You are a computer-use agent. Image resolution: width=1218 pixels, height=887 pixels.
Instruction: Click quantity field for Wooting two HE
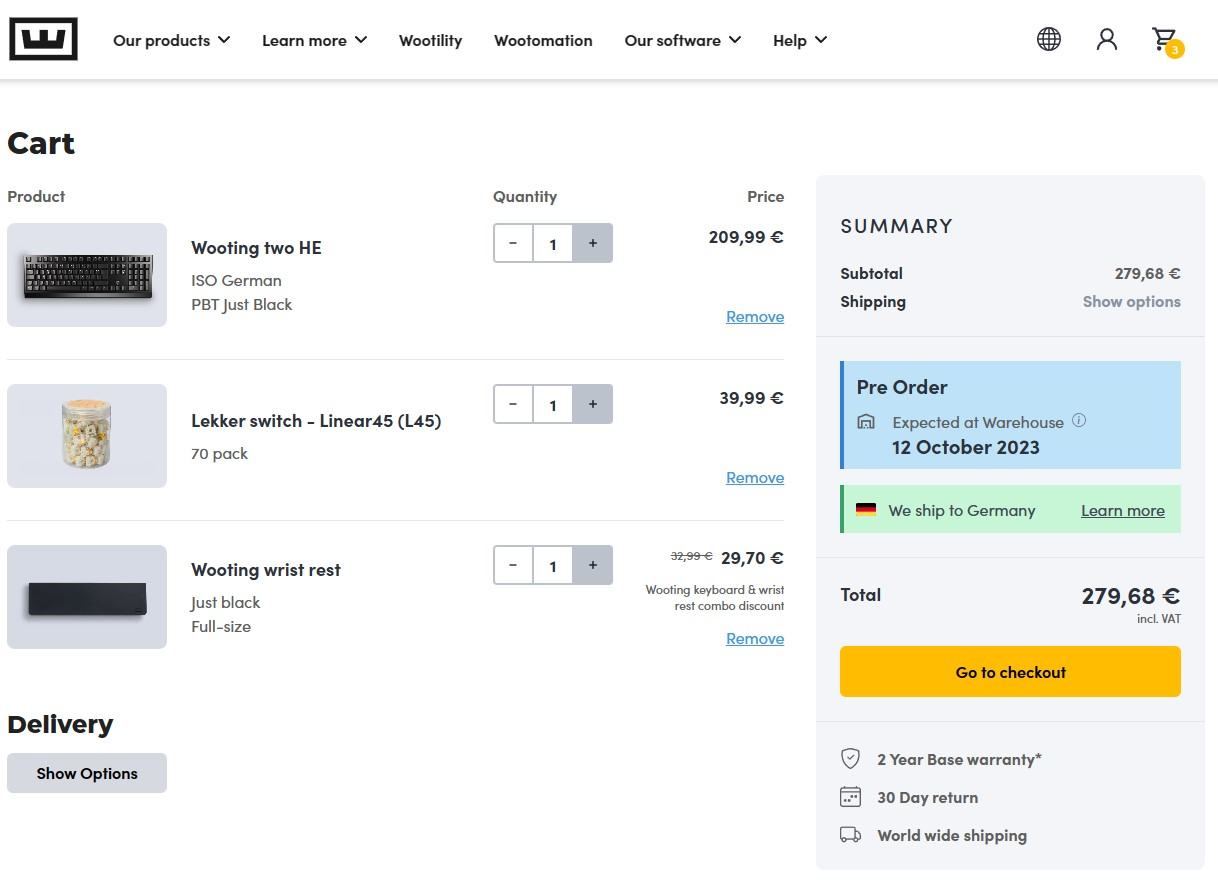pos(553,243)
